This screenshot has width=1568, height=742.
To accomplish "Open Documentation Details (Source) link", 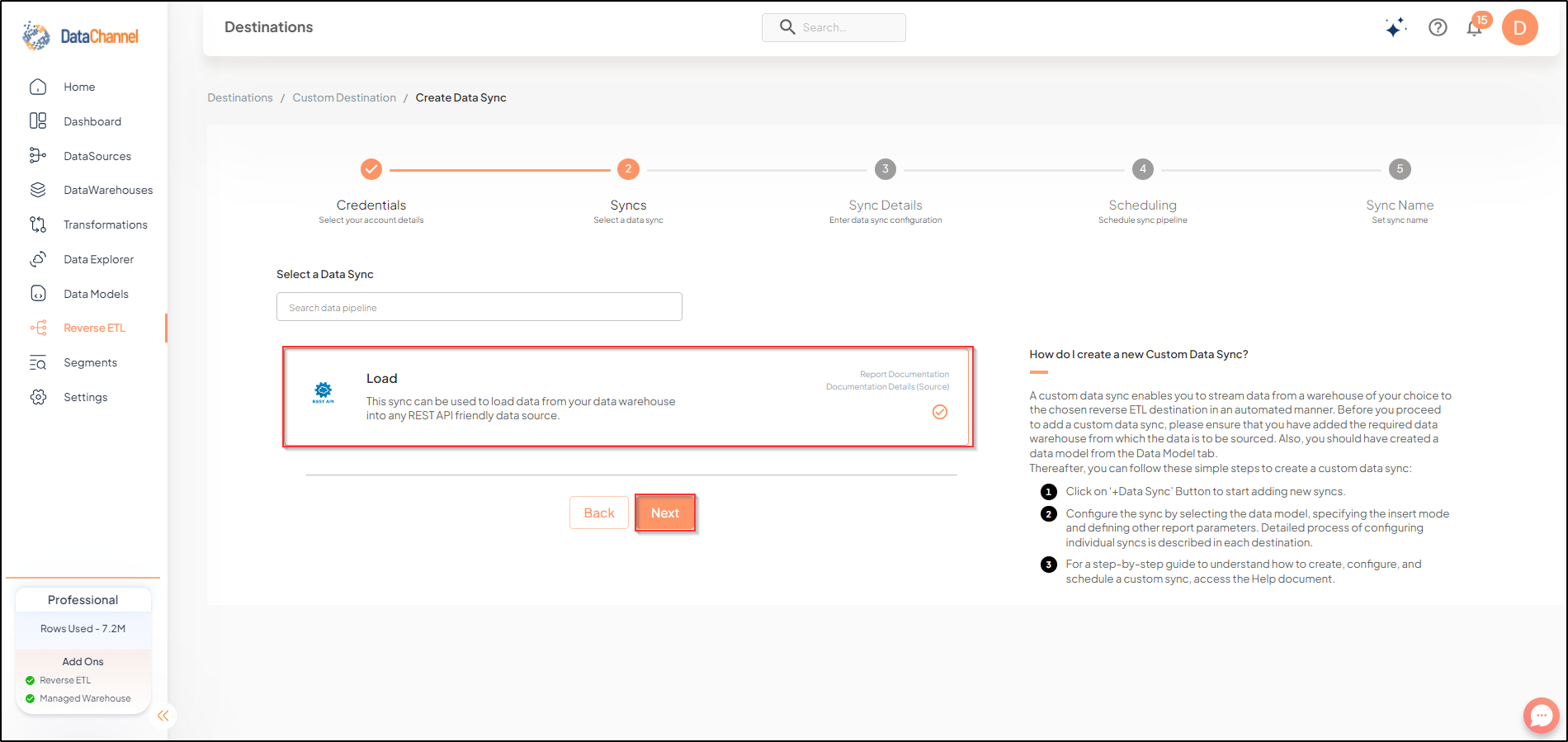I will (887, 386).
